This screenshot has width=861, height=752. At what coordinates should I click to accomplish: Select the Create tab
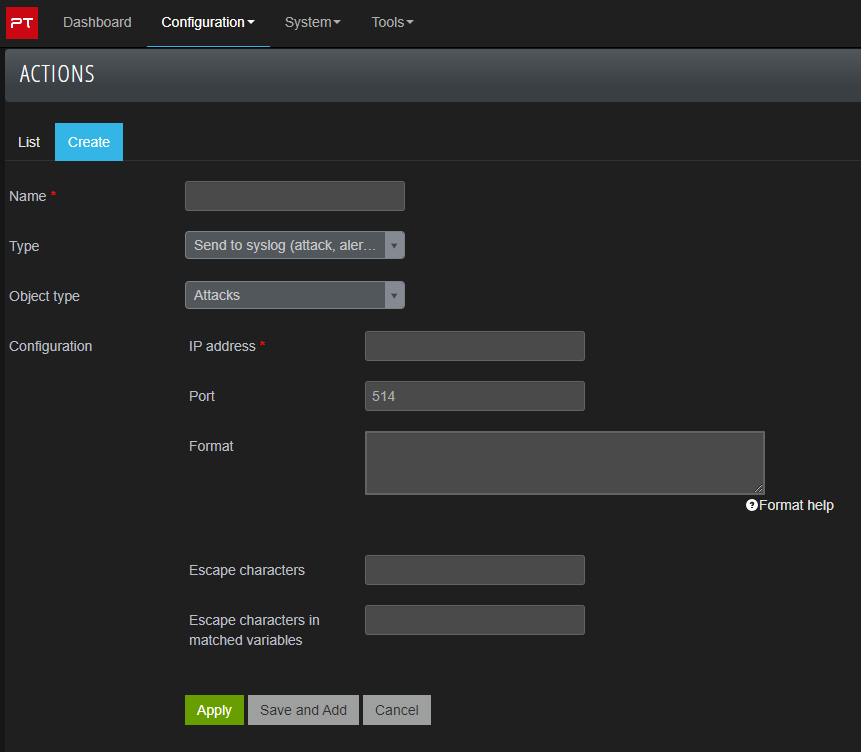(89, 142)
